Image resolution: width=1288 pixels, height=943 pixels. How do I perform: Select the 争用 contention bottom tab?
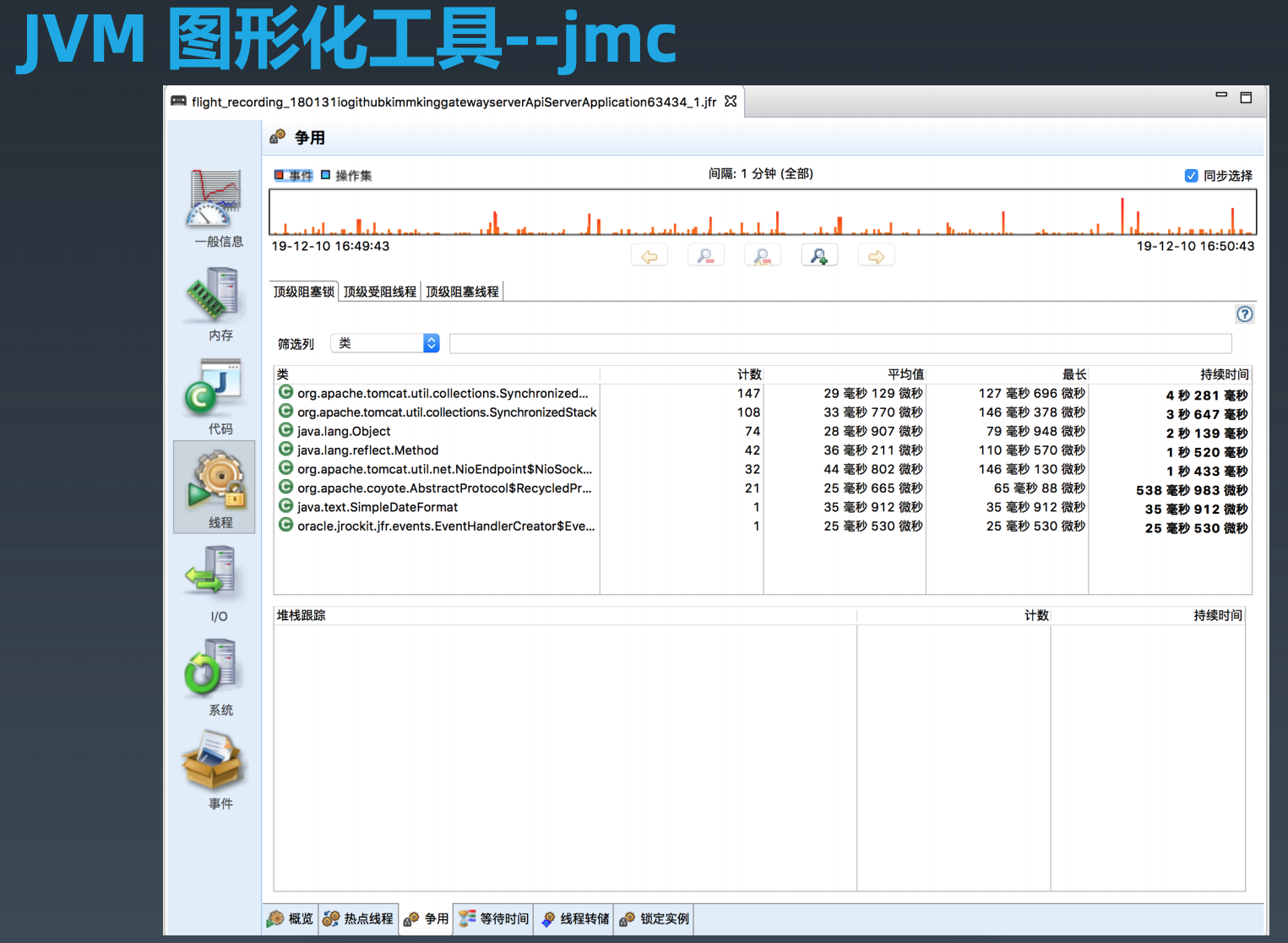tap(427, 918)
